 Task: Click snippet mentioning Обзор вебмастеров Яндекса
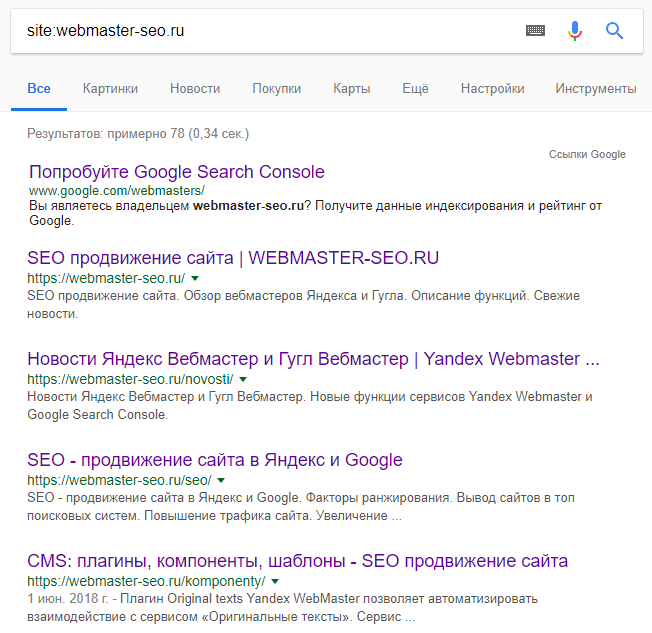point(303,304)
